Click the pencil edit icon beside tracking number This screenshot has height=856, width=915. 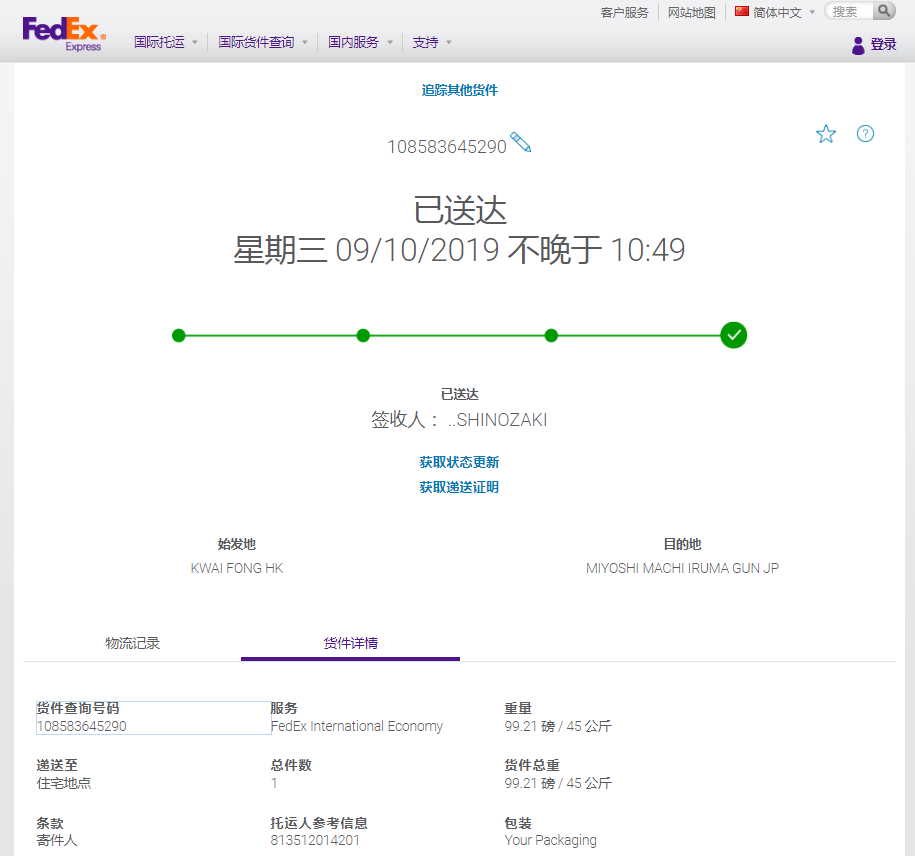point(521,142)
